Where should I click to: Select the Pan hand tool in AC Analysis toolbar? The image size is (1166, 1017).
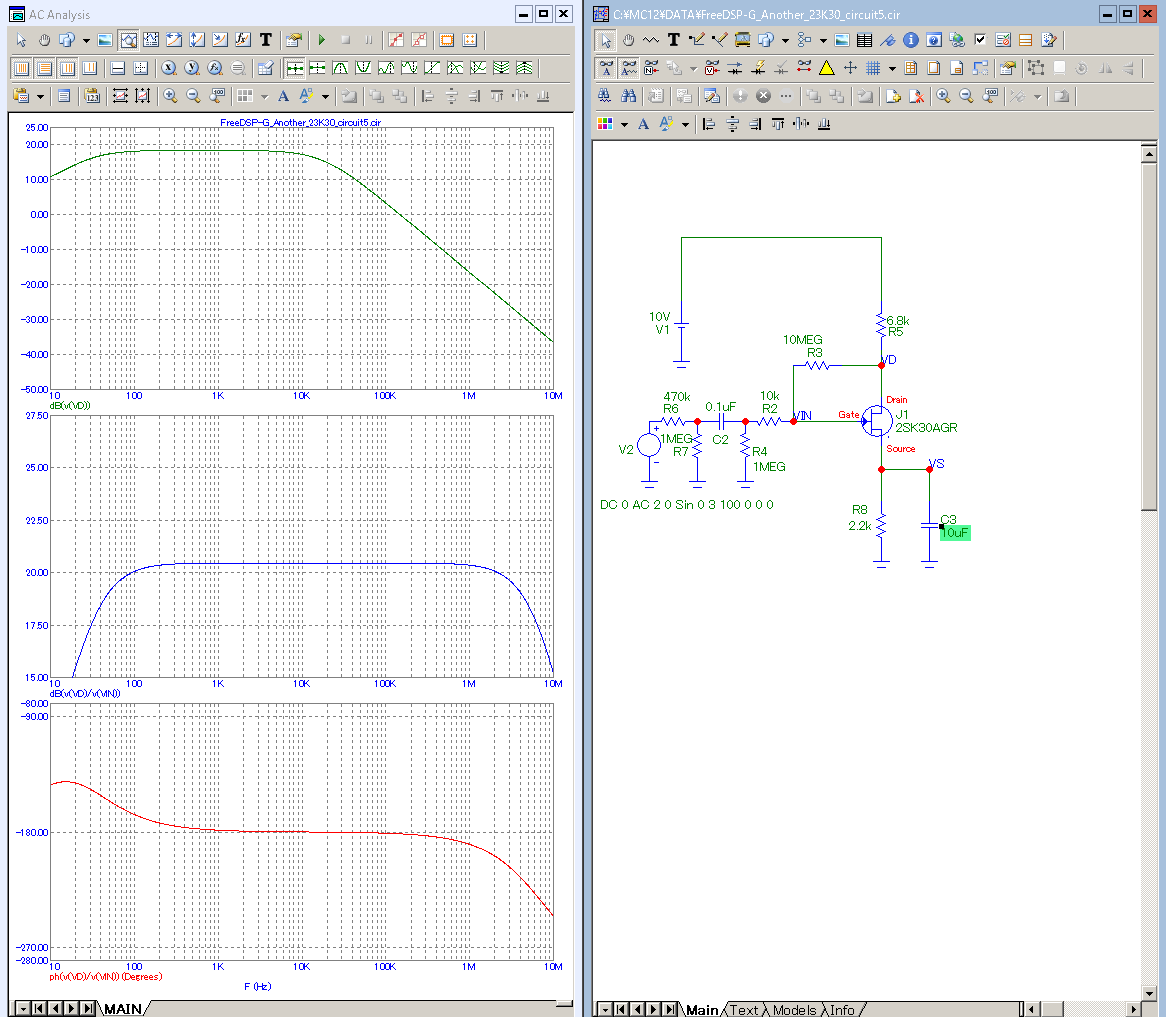point(45,40)
